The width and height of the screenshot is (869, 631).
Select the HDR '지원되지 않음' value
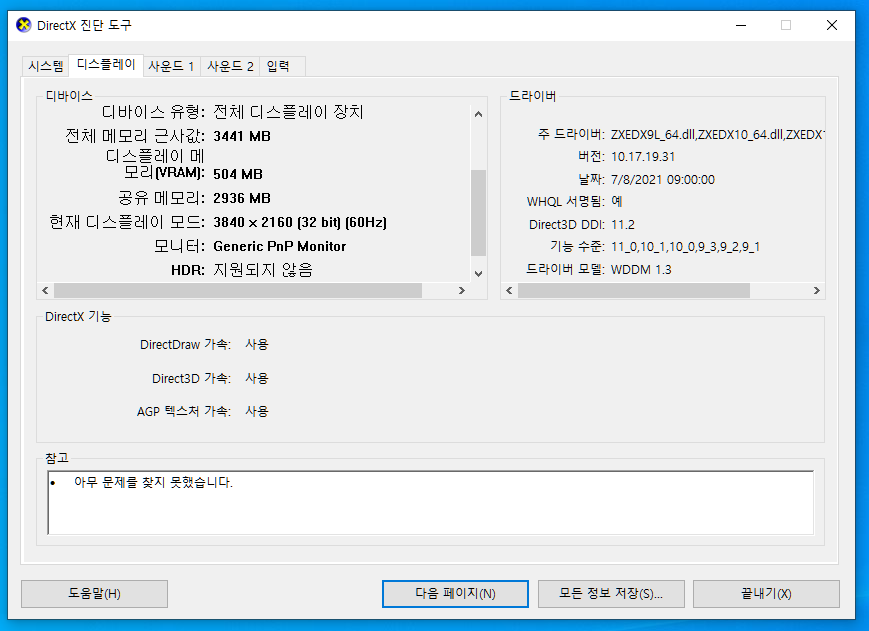pyautogui.click(x=263, y=270)
